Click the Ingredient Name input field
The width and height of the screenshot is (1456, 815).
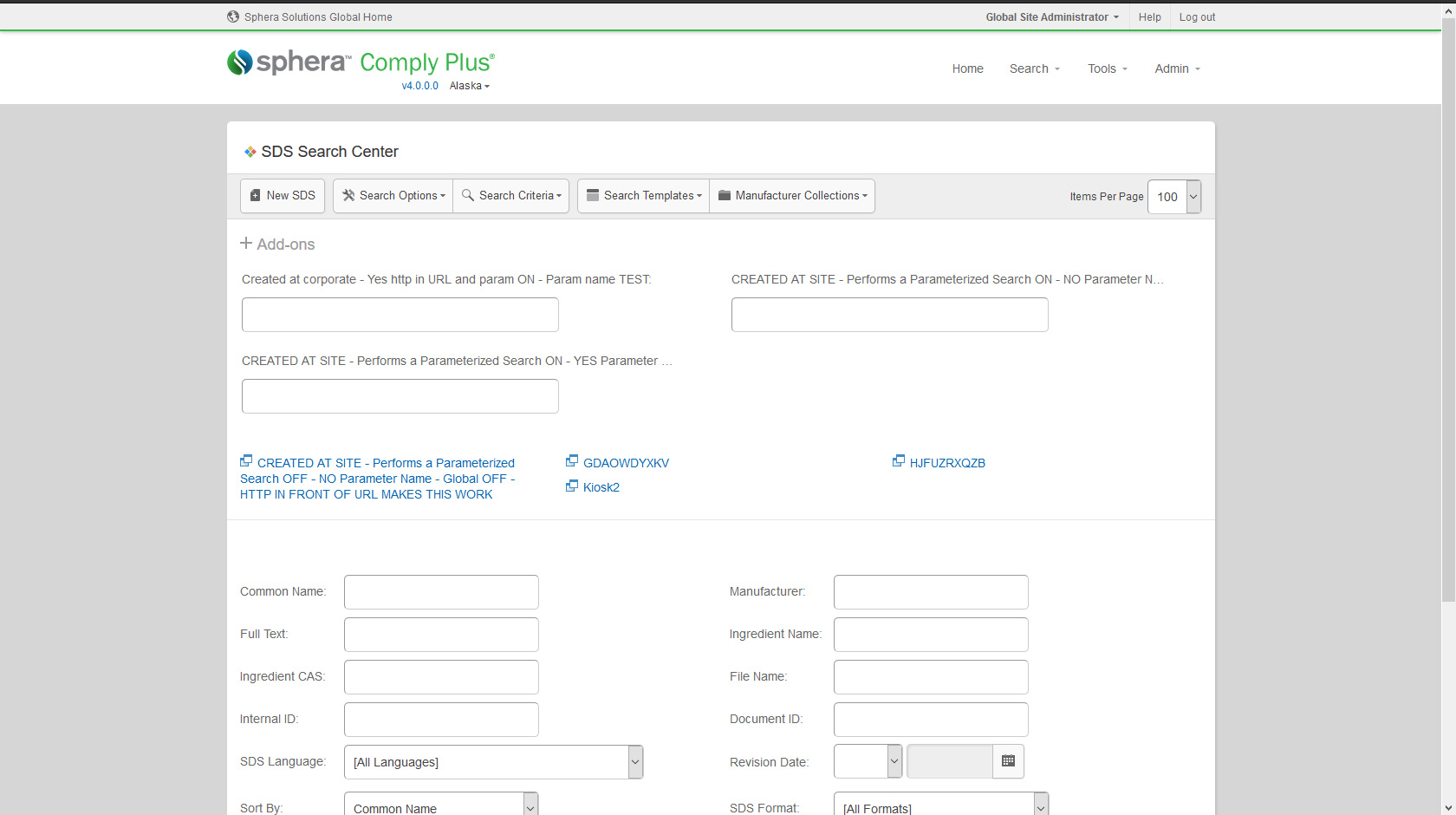click(931, 635)
